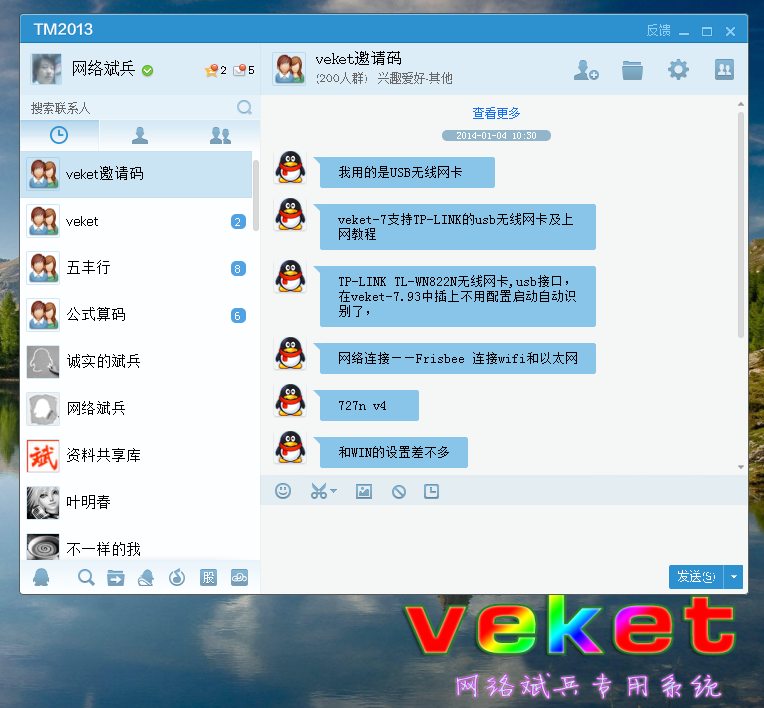Open the 叶明春 contact
Image resolution: width=764 pixels, height=708 pixels.
point(136,502)
